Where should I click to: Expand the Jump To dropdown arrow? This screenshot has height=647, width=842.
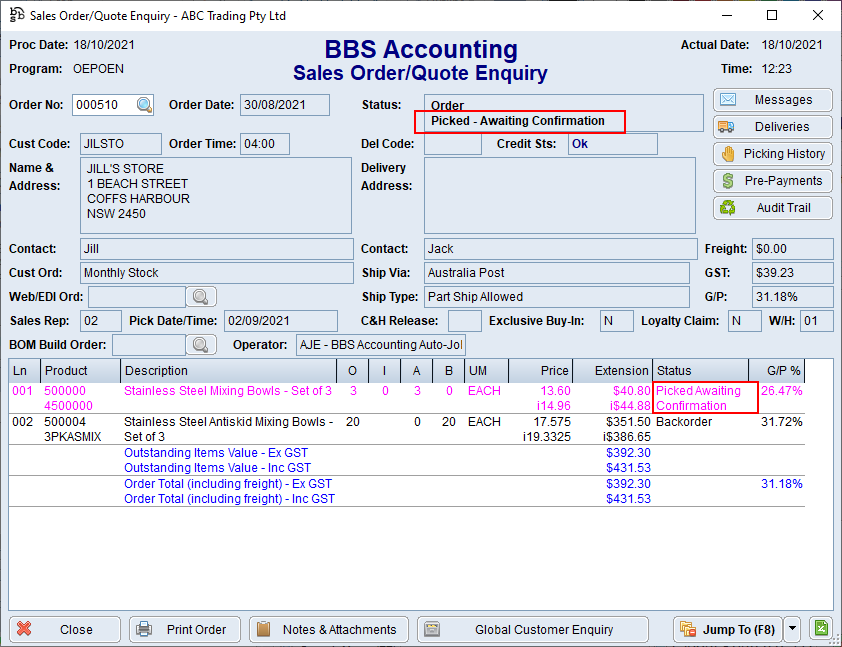click(792, 629)
